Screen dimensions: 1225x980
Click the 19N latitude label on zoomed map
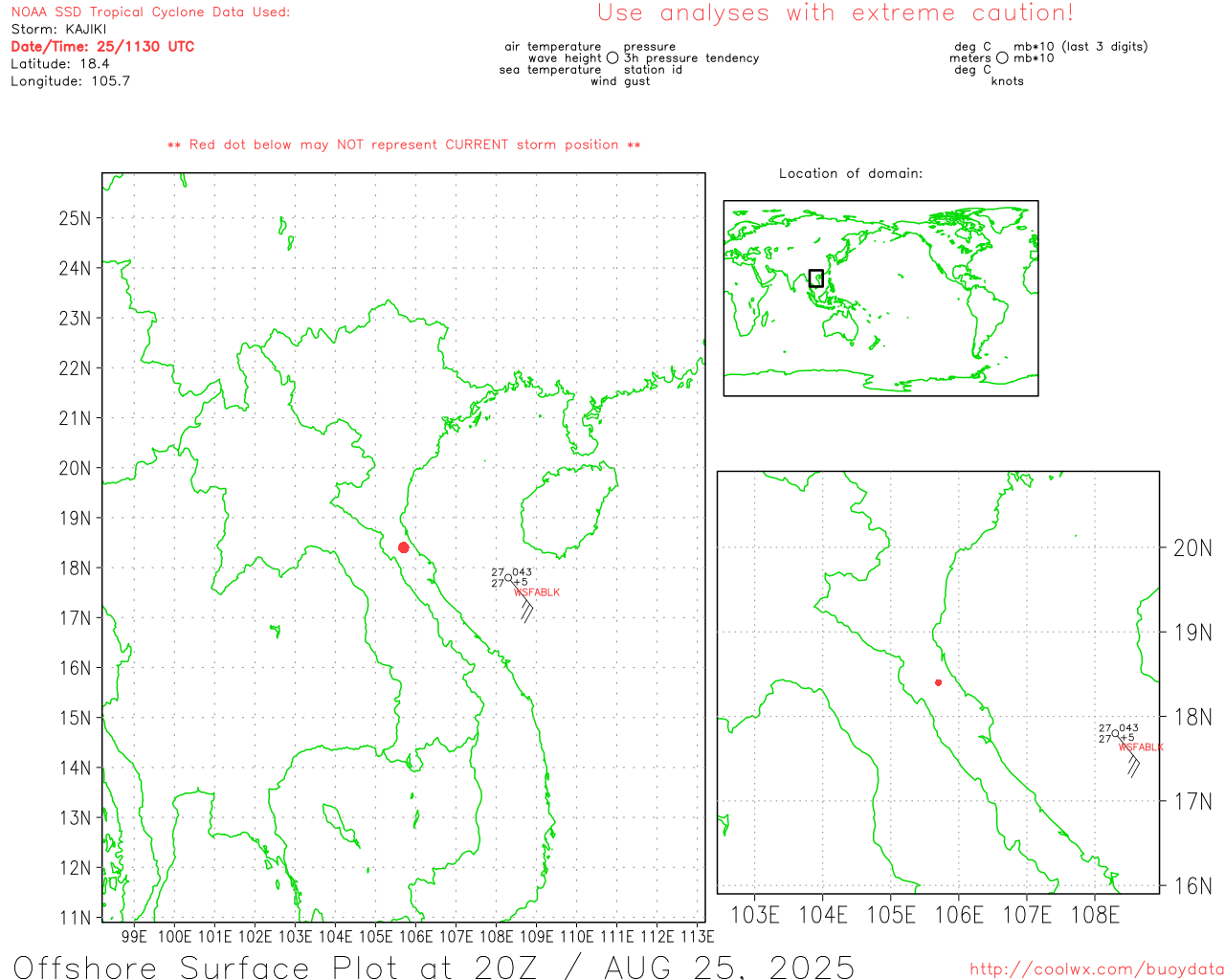(1192, 633)
